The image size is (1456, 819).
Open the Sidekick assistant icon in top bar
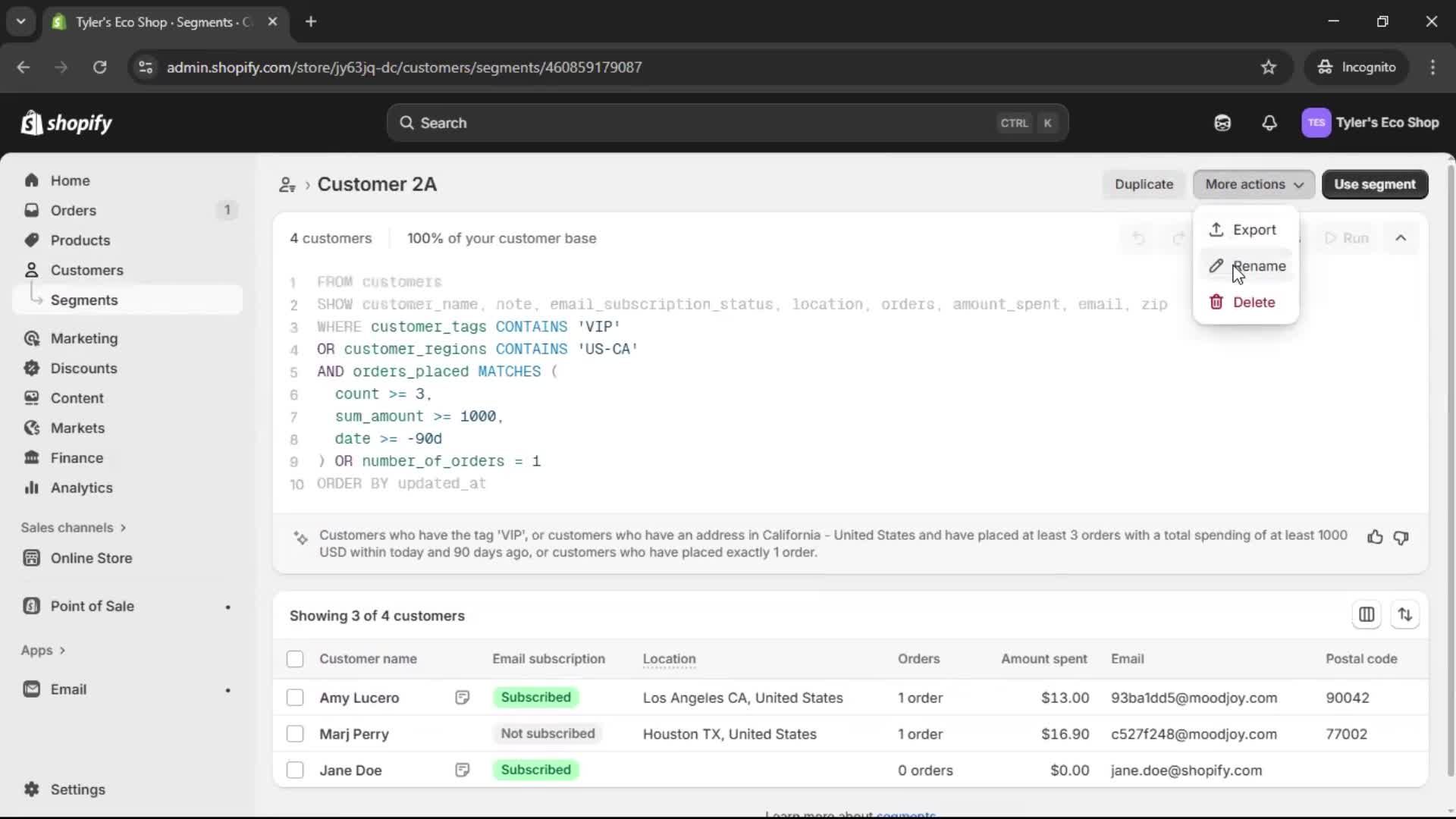pos(1222,123)
